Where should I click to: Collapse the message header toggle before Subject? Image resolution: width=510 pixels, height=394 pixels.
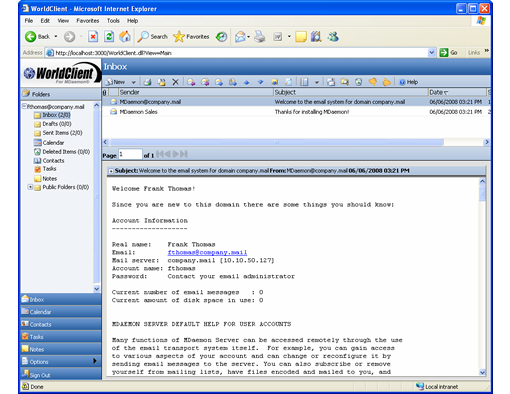[x=111, y=171]
